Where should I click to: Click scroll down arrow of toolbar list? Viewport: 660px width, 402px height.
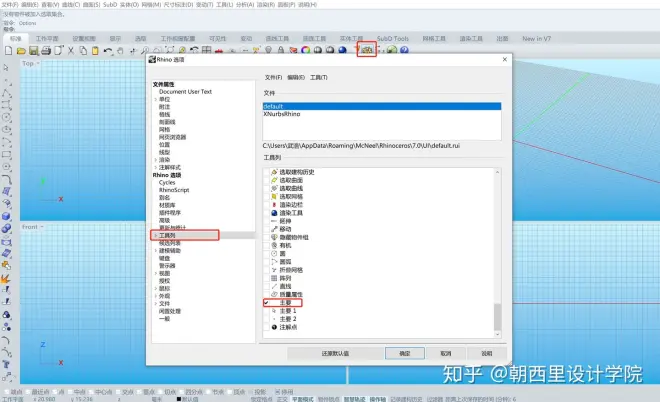click(x=497, y=334)
